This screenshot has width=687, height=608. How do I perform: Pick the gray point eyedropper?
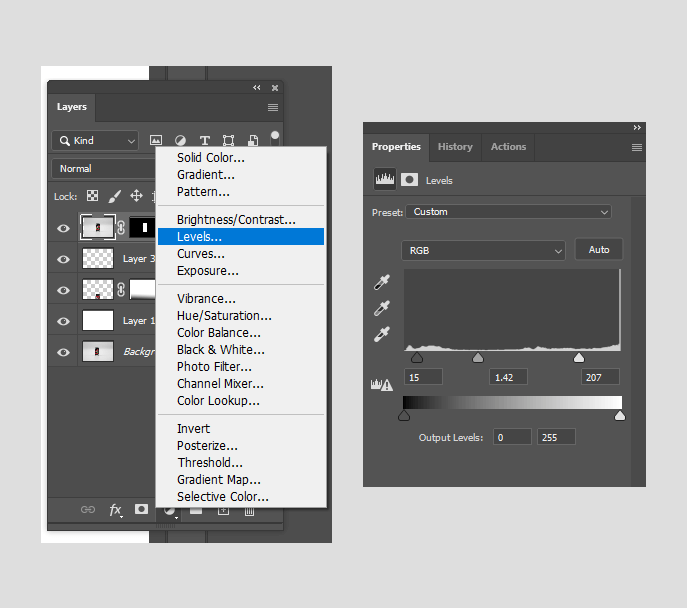coord(382,308)
